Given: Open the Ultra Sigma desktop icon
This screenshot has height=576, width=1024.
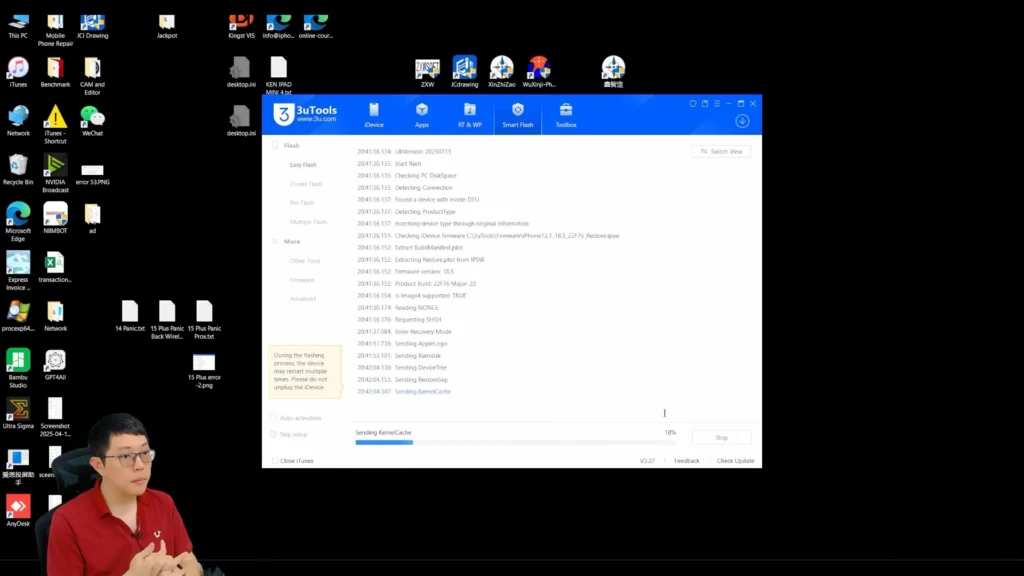Looking at the screenshot, I should point(18,414).
